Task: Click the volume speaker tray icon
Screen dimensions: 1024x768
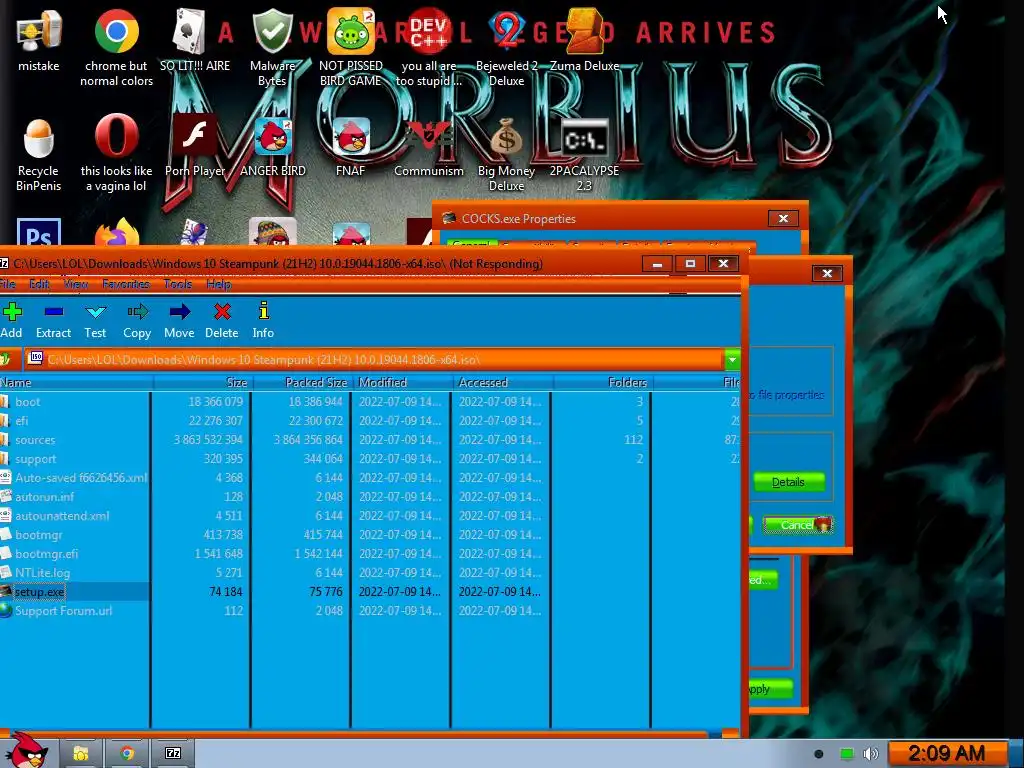Action: point(871,754)
